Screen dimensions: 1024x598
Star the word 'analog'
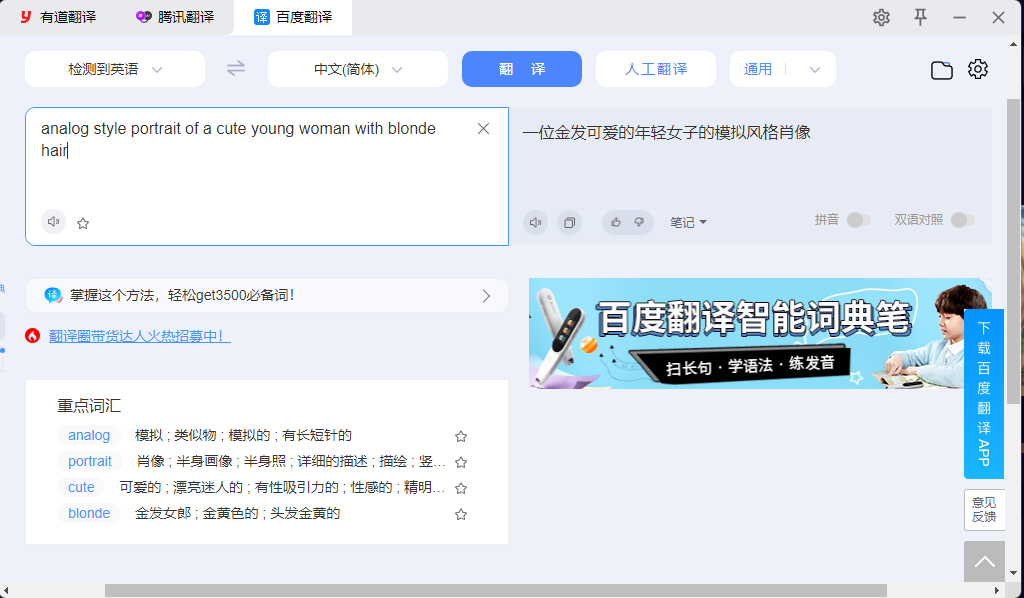tap(461, 436)
